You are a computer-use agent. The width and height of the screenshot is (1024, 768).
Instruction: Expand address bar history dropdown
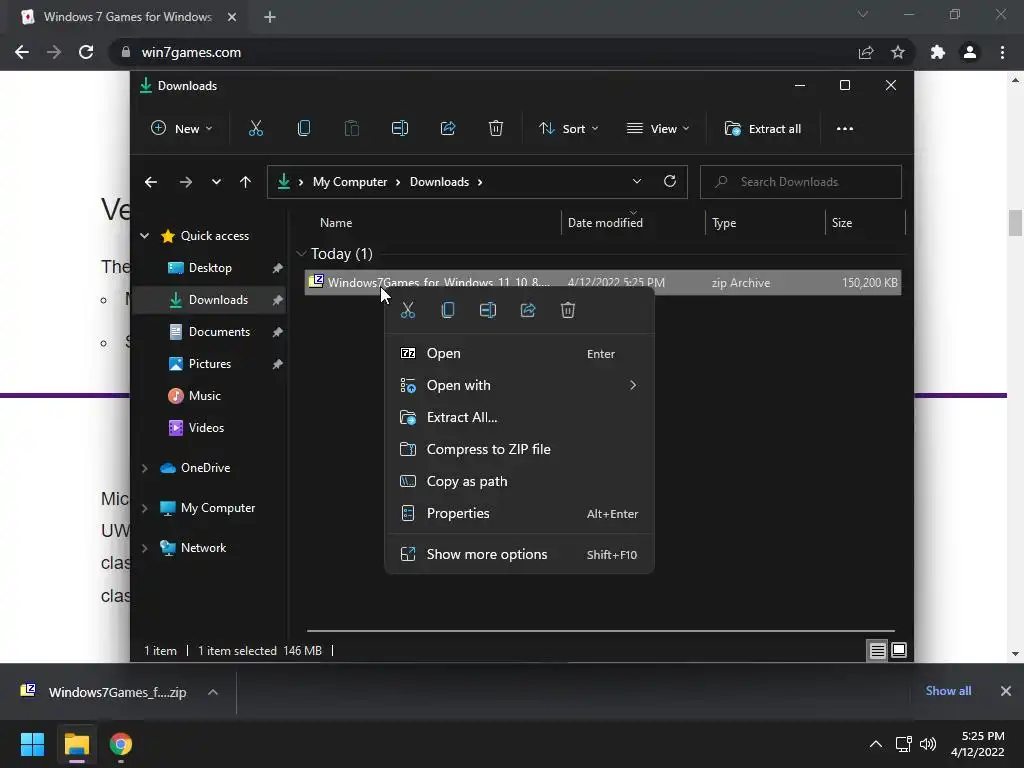pyautogui.click(x=637, y=182)
